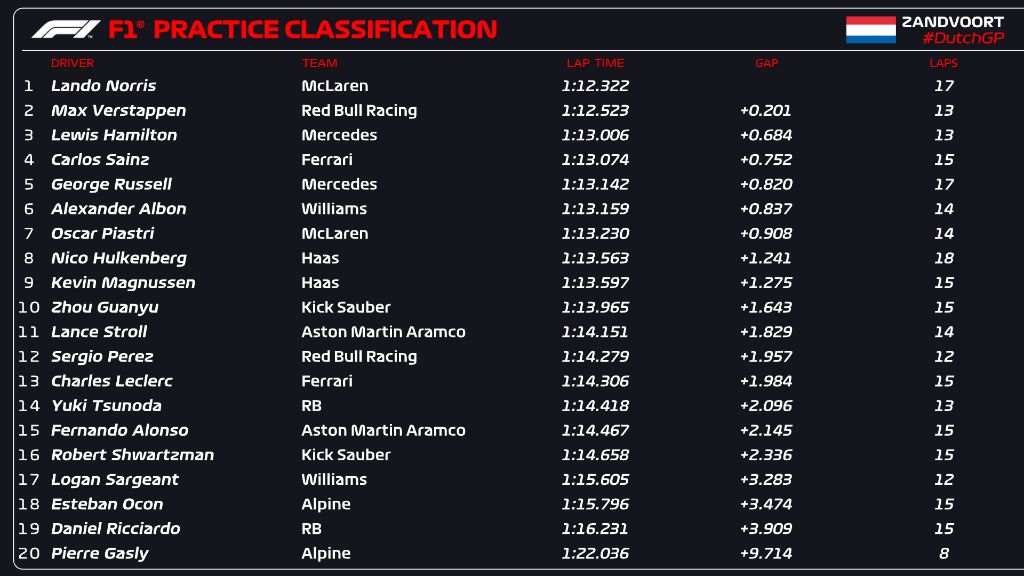1024x576 pixels.
Task: Click Daniel Ricciardo's lap time 1:16.231
Action: (595, 528)
